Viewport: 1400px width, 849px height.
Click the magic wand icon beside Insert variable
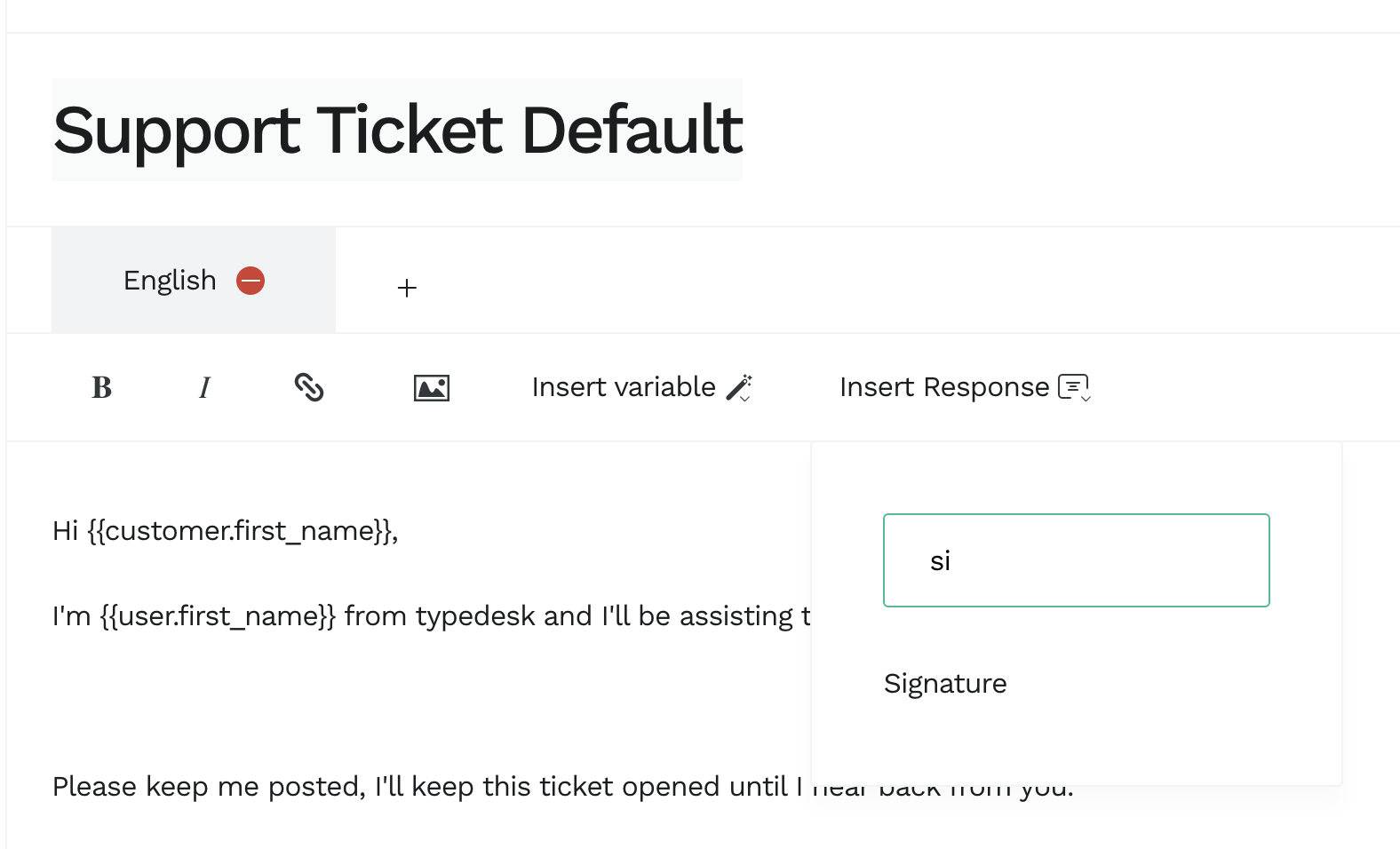(739, 388)
